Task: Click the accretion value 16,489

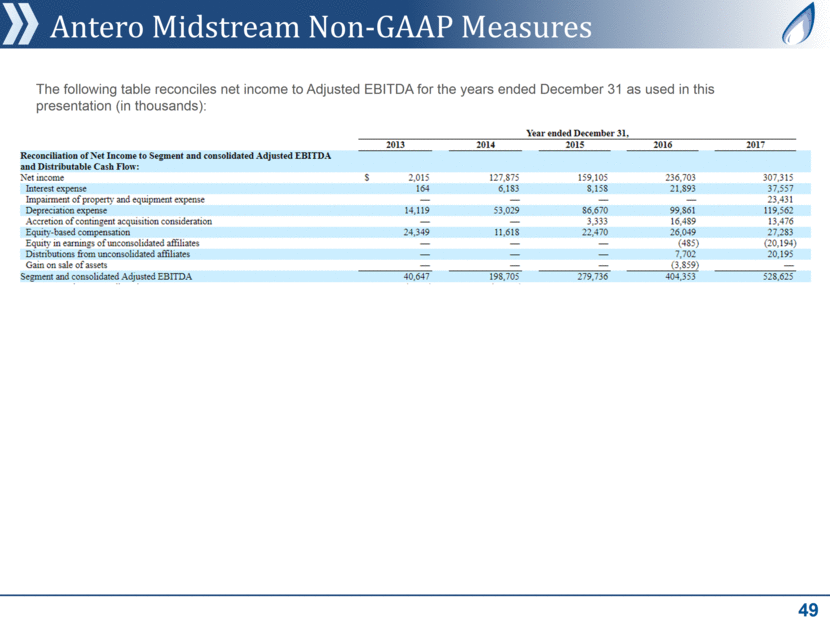Action: click(x=683, y=221)
